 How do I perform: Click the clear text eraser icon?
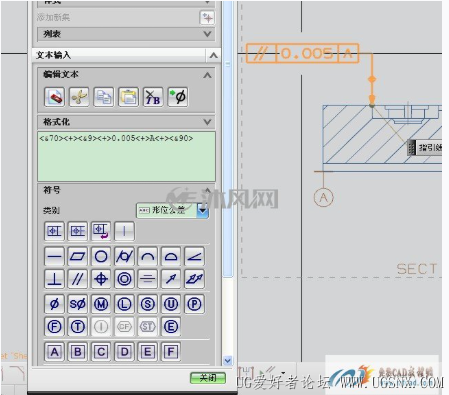coord(54,97)
